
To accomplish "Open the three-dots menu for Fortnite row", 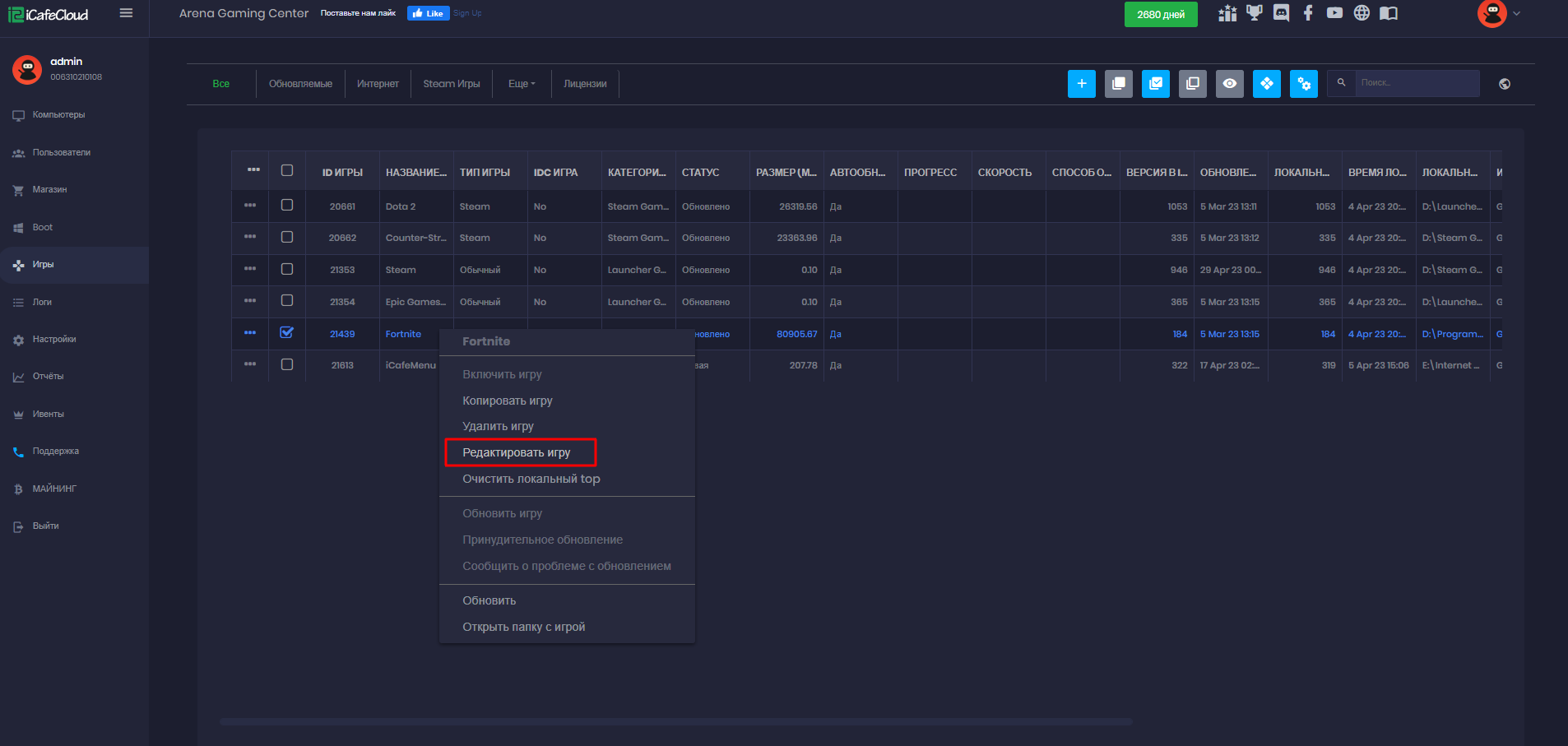I will click(250, 332).
